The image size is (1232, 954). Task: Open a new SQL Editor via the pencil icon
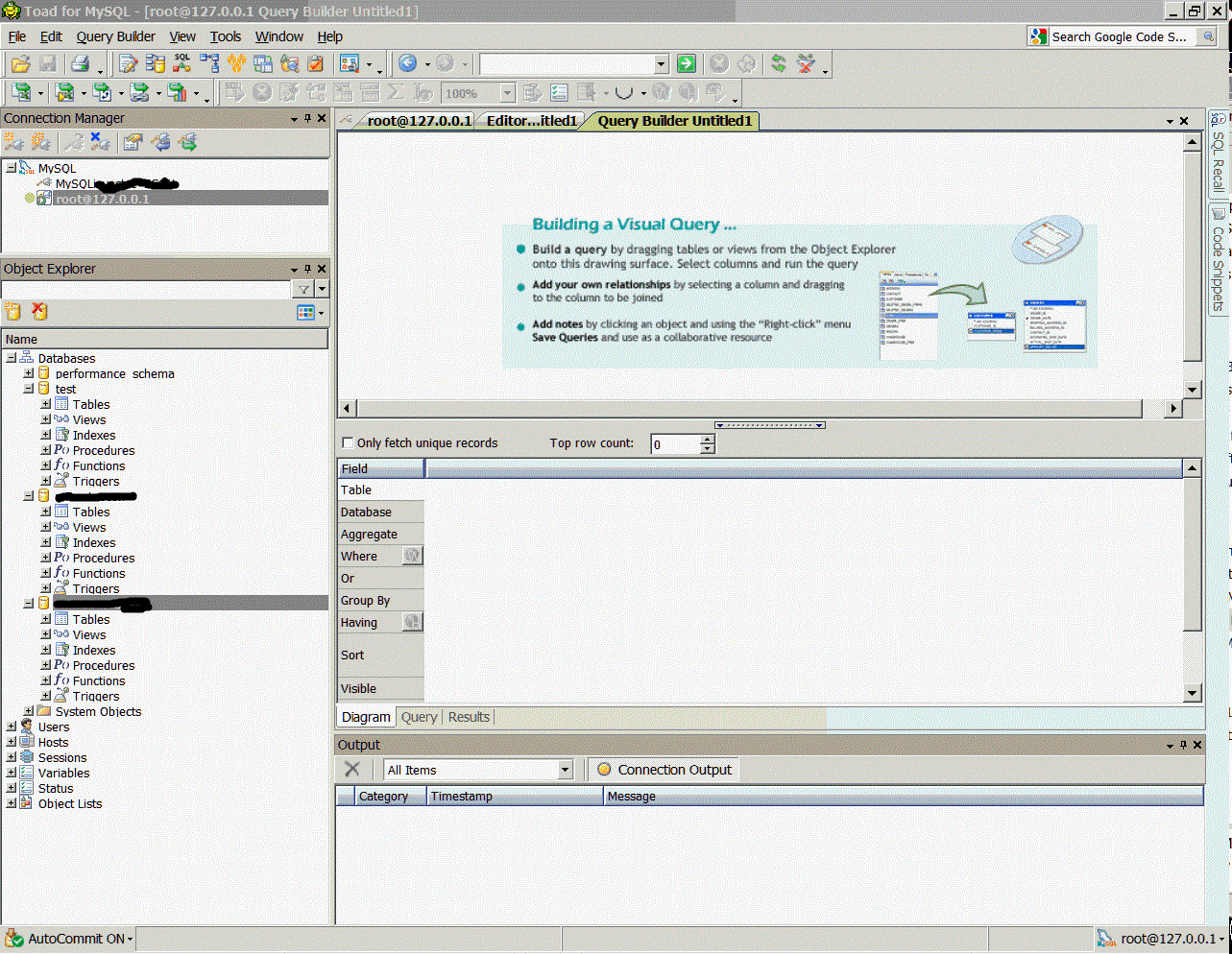pyautogui.click(x=128, y=63)
